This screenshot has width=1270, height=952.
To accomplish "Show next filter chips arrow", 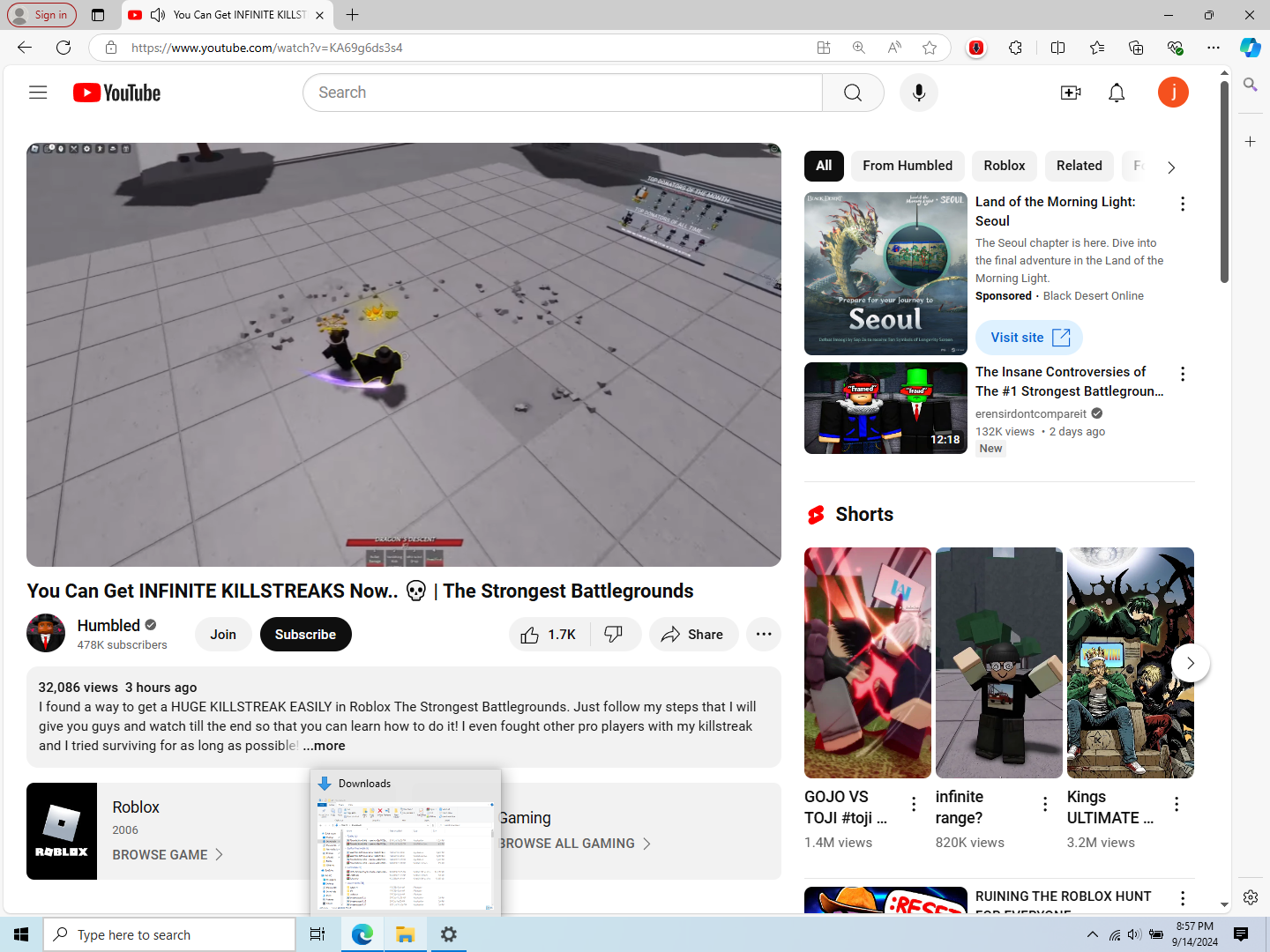I will tap(1171, 167).
